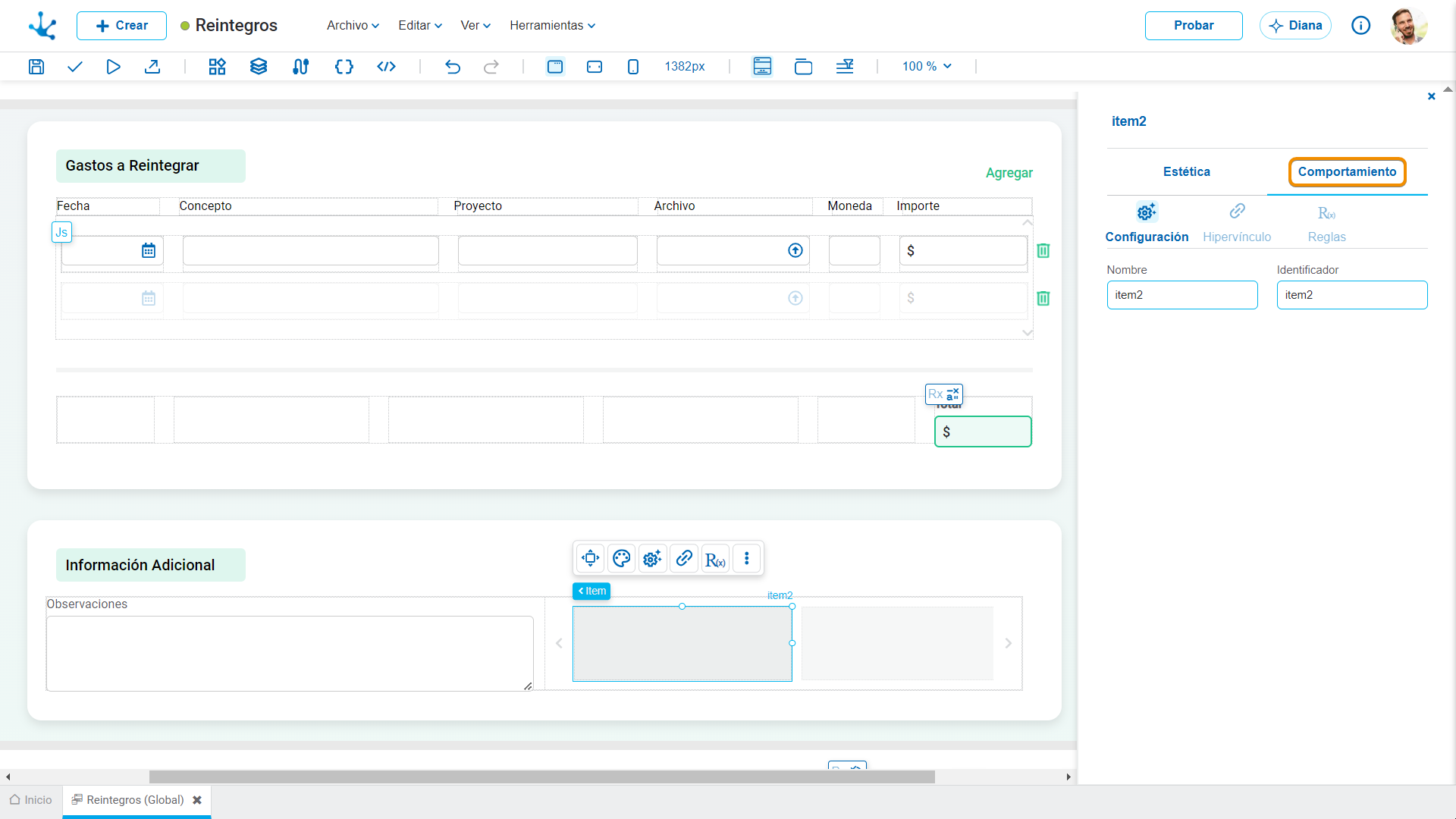Open the Reglas tab

[1327, 224]
